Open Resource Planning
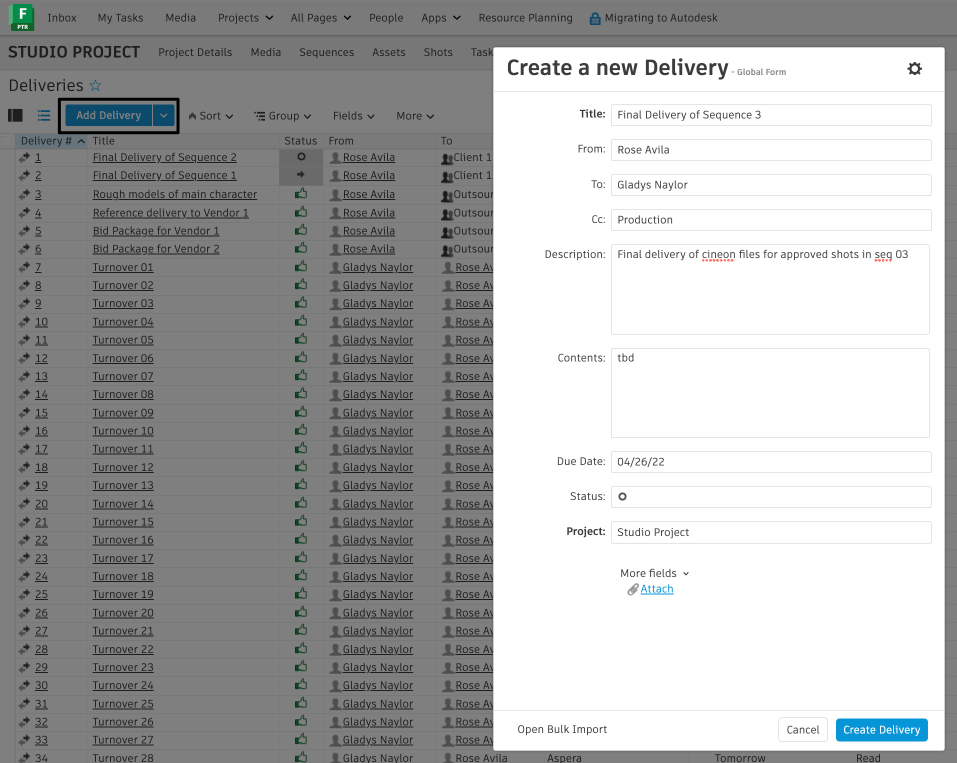Viewport: 957px width, 763px height. pos(525,18)
